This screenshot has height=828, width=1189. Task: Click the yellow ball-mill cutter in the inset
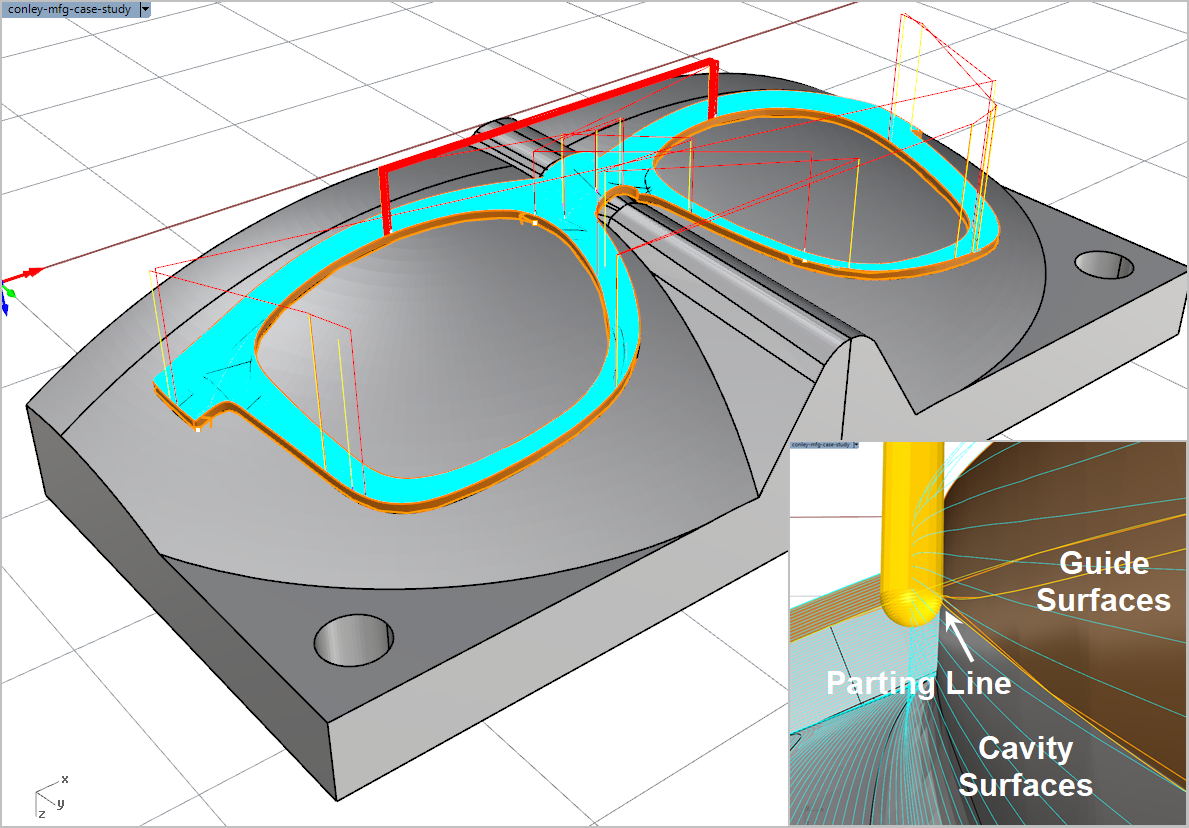(908, 540)
